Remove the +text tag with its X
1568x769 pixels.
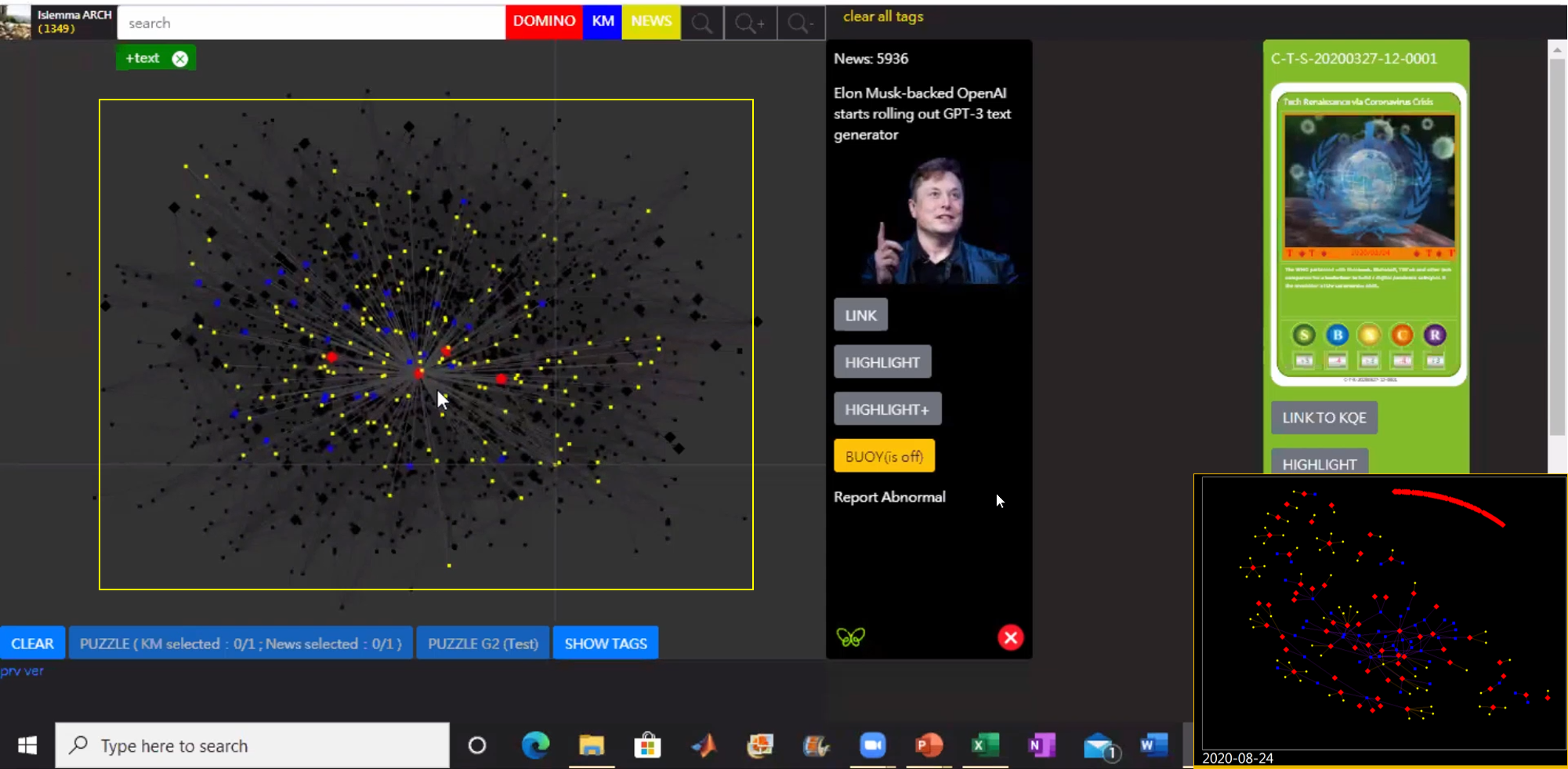point(180,59)
